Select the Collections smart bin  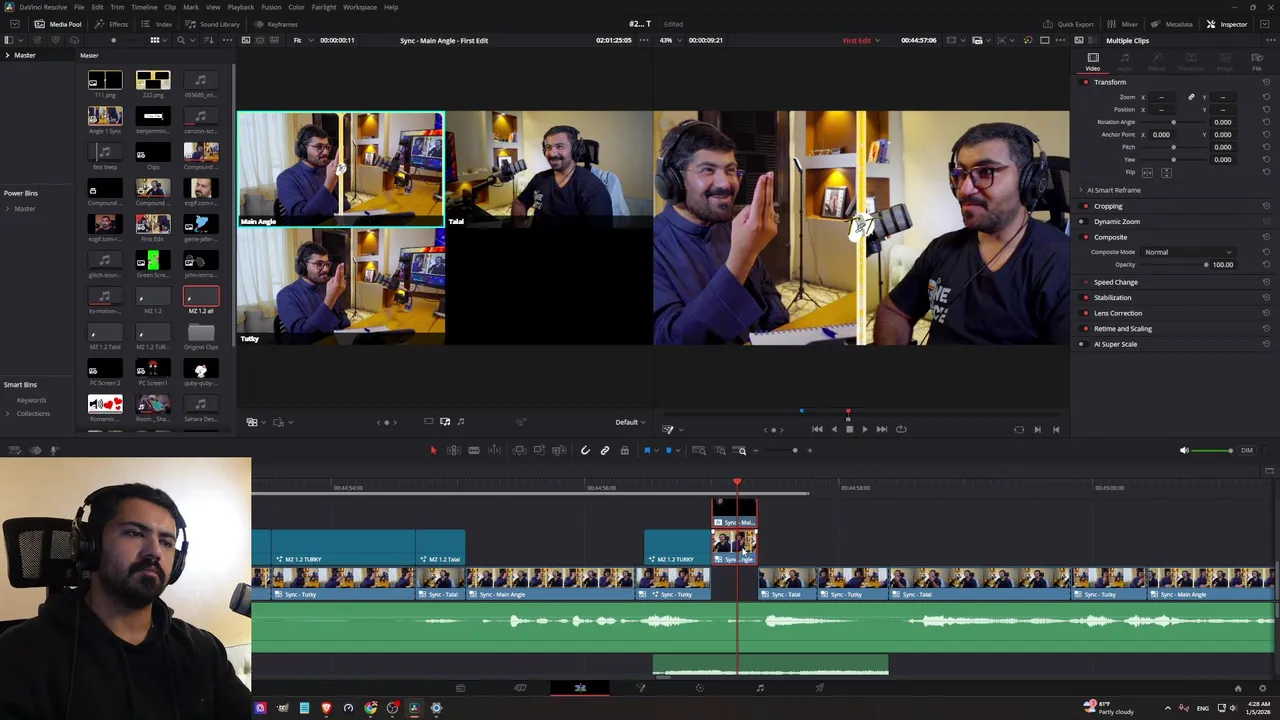coord(32,414)
